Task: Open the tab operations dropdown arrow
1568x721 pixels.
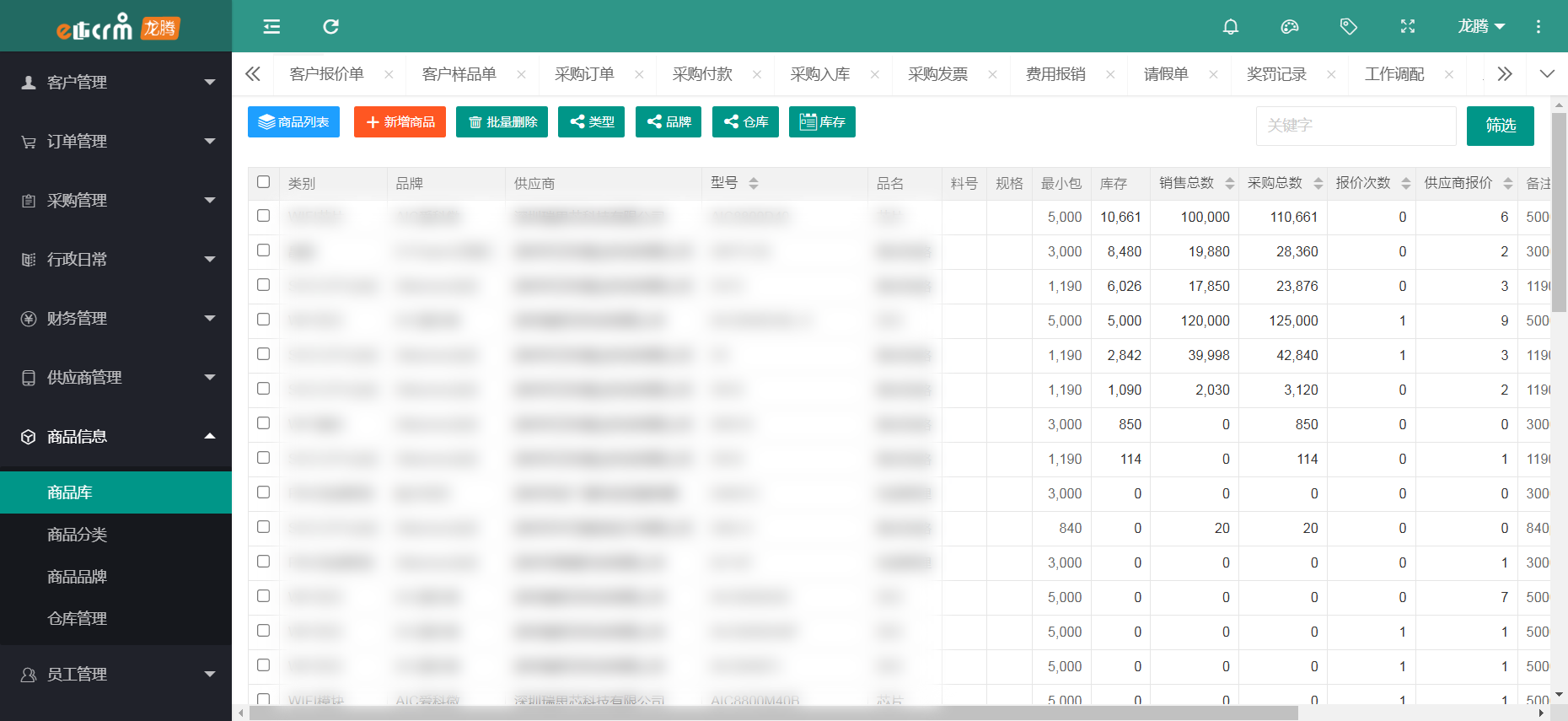Action: (1546, 74)
